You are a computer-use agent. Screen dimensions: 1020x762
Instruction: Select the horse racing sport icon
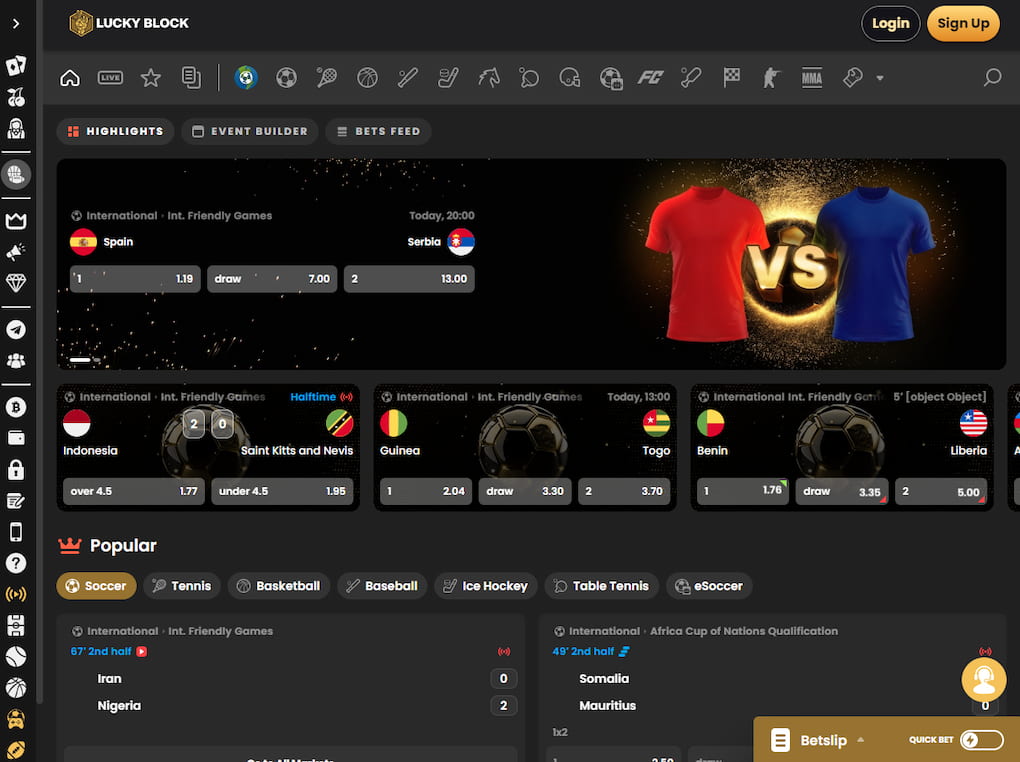pos(489,78)
